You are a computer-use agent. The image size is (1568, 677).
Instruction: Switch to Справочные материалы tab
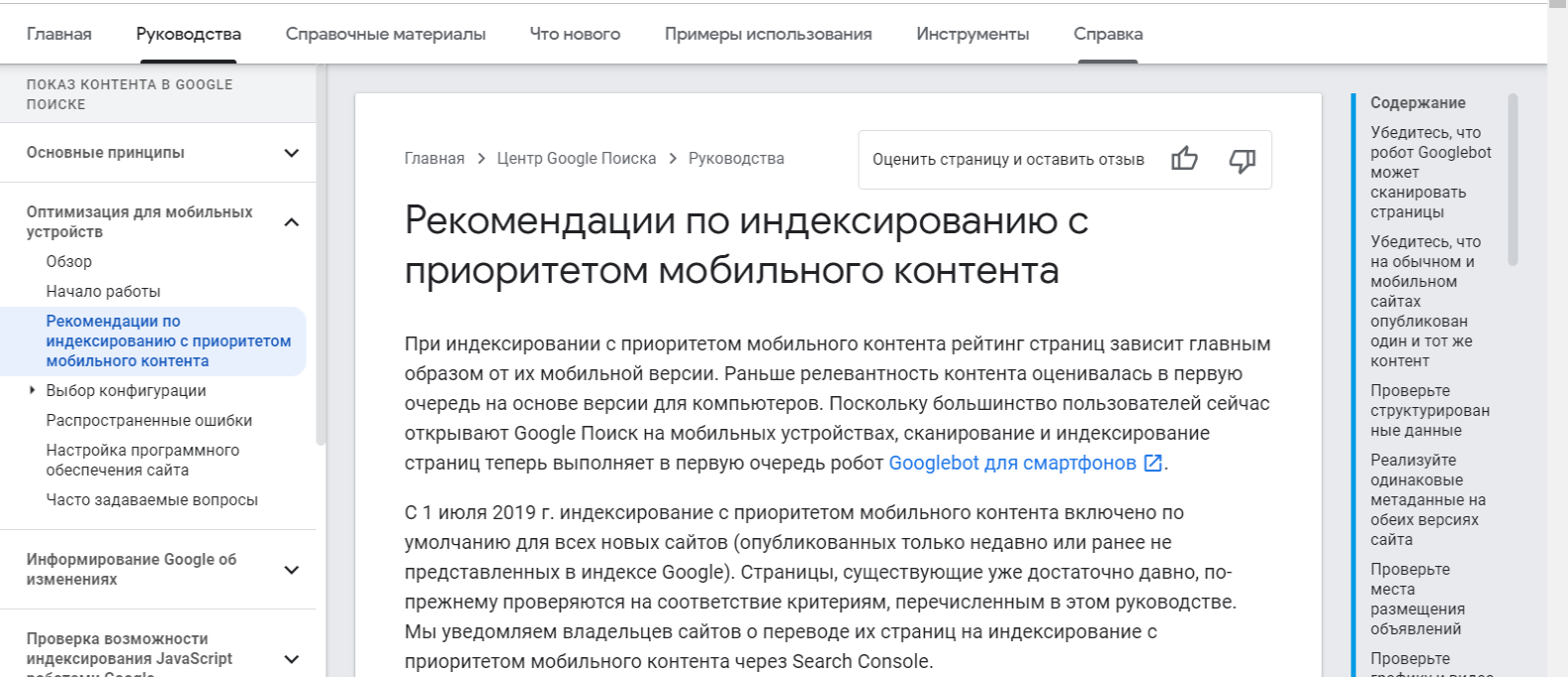pyautogui.click(x=385, y=34)
